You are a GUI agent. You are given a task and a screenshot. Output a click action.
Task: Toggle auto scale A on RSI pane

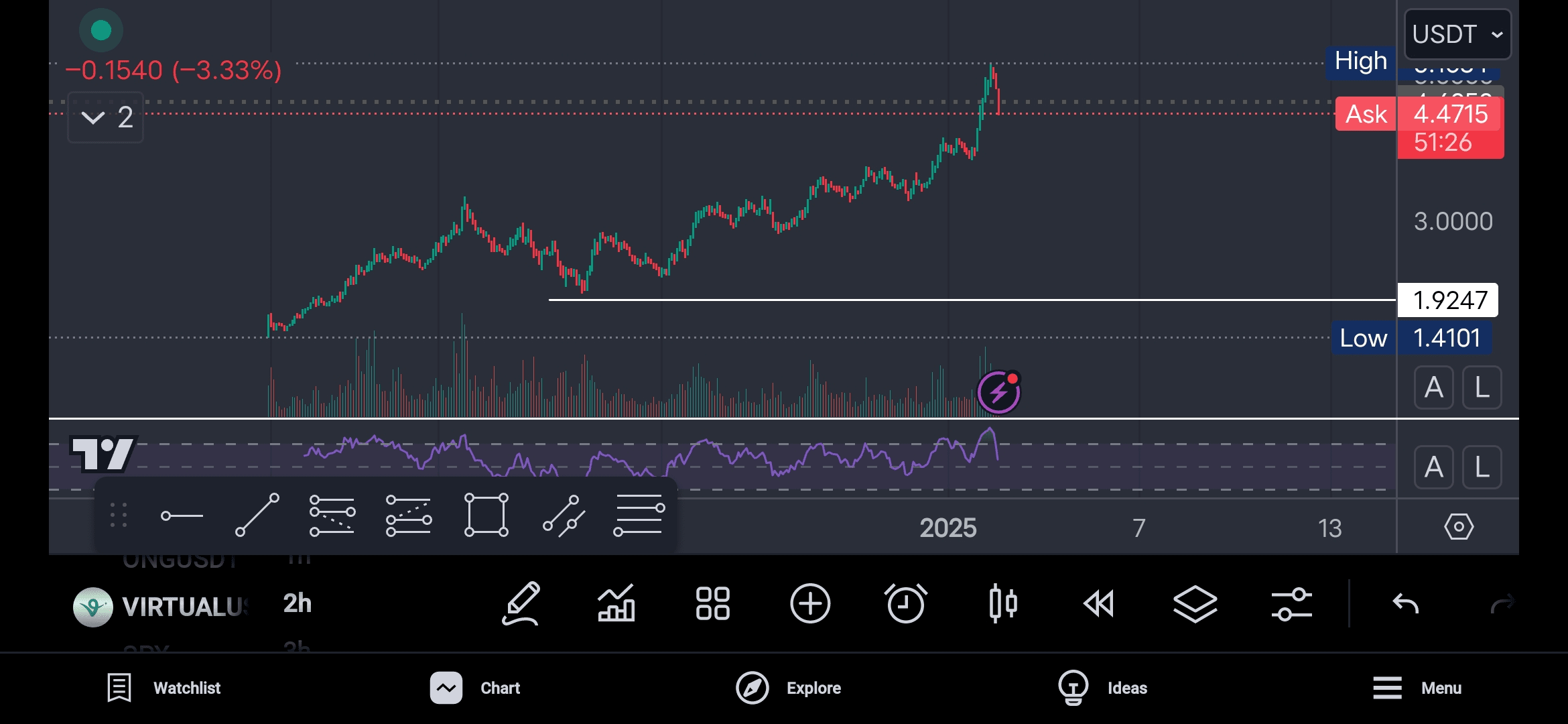(x=1433, y=467)
